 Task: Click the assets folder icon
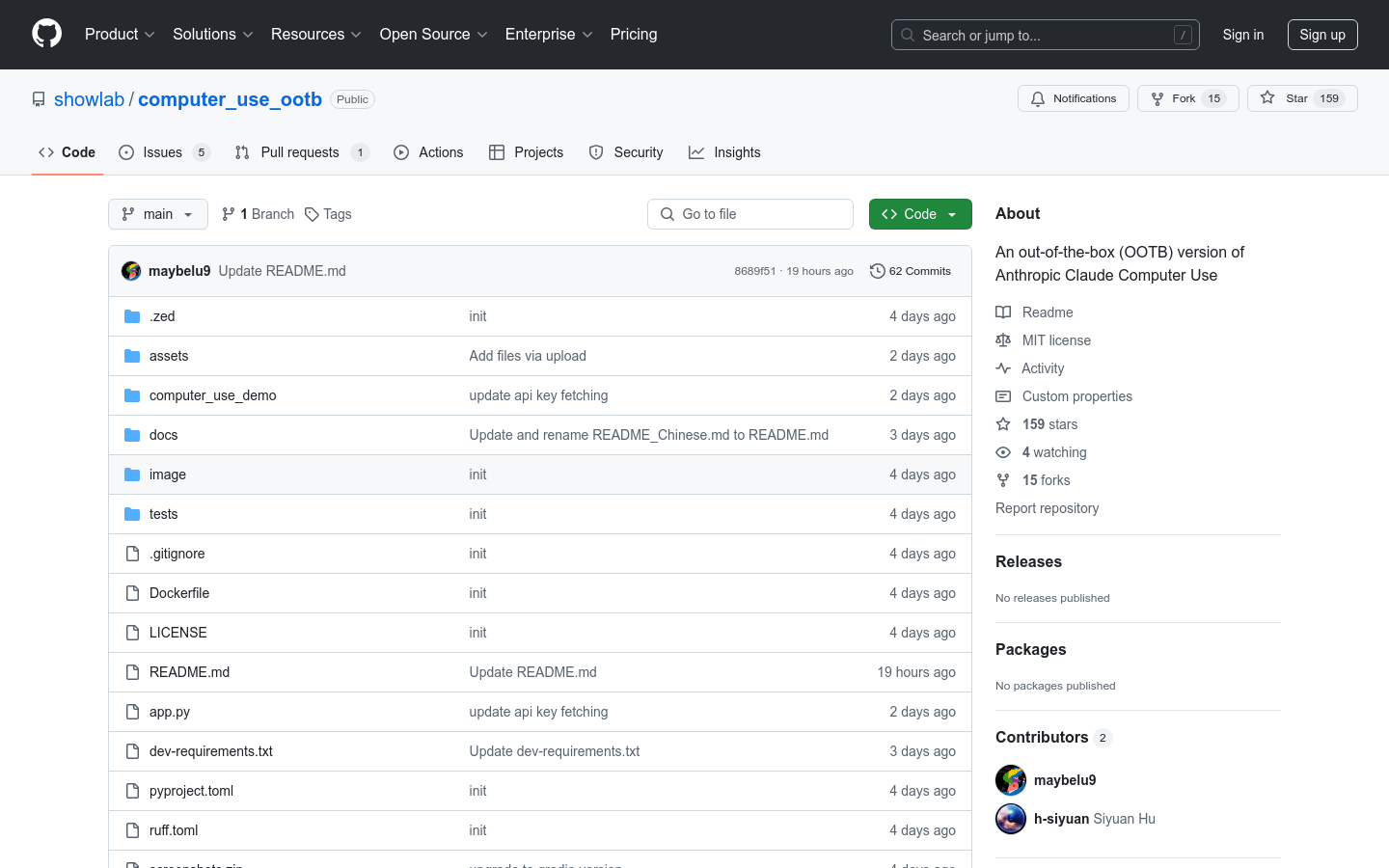pyautogui.click(x=132, y=356)
